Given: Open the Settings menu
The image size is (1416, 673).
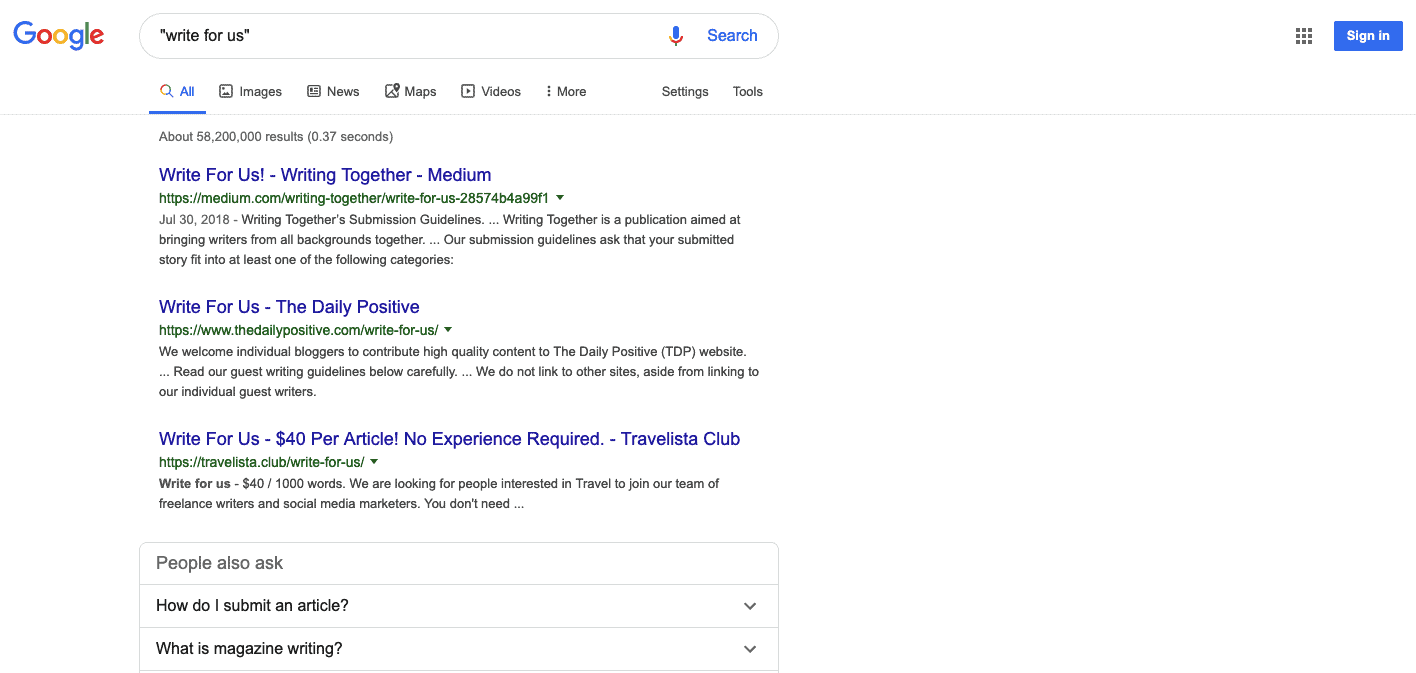Looking at the screenshot, I should [684, 91].
